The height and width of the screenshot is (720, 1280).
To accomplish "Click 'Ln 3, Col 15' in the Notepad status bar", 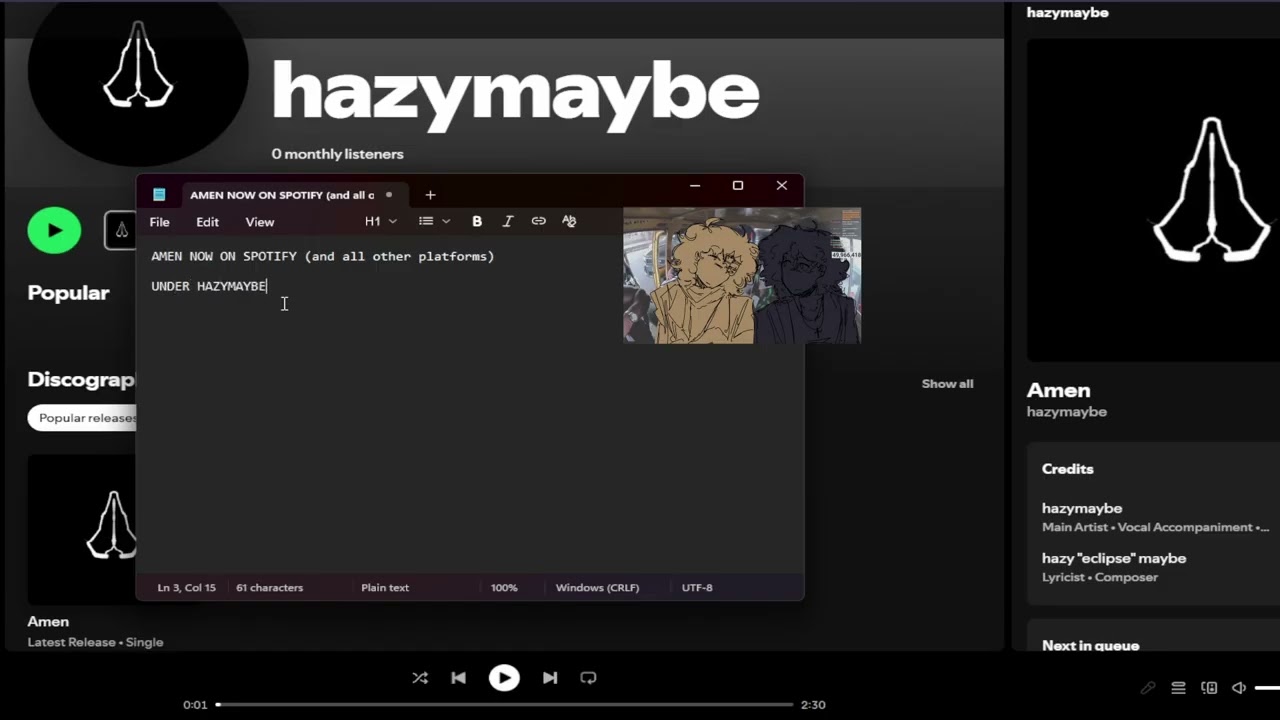I will pos(187,588).
